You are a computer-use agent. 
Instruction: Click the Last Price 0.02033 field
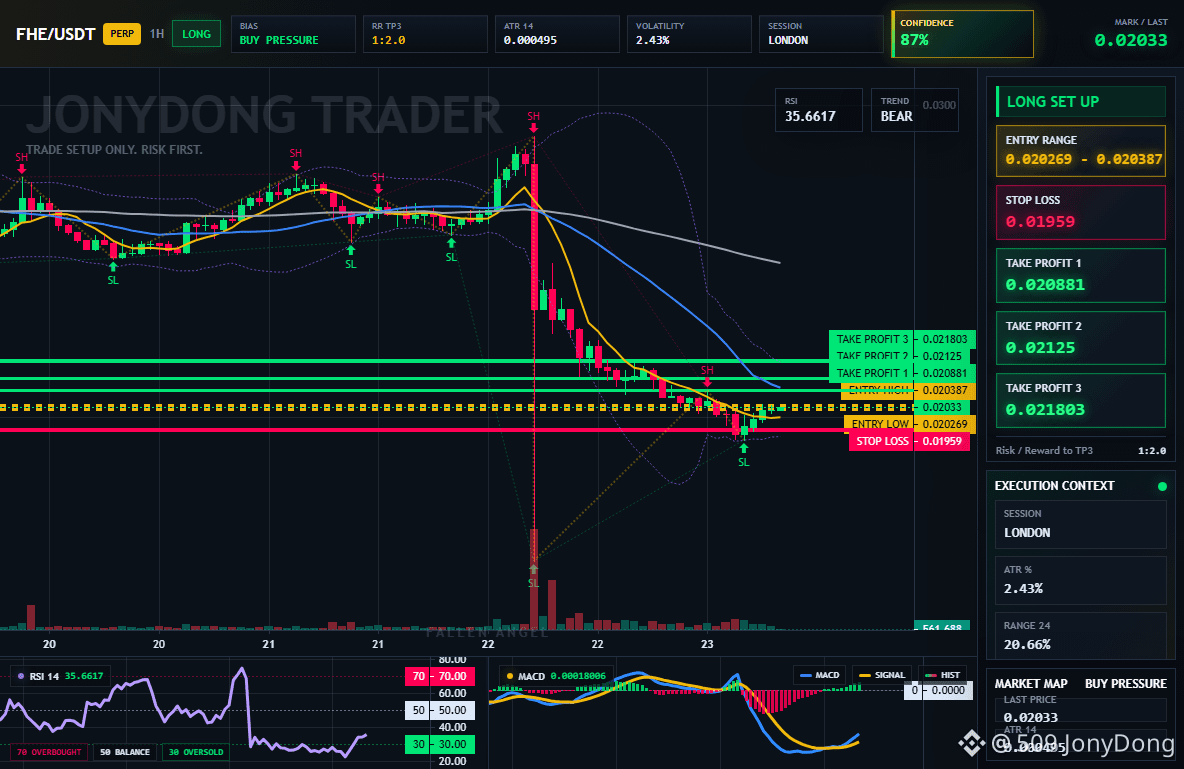click(x=1081, y=710)
